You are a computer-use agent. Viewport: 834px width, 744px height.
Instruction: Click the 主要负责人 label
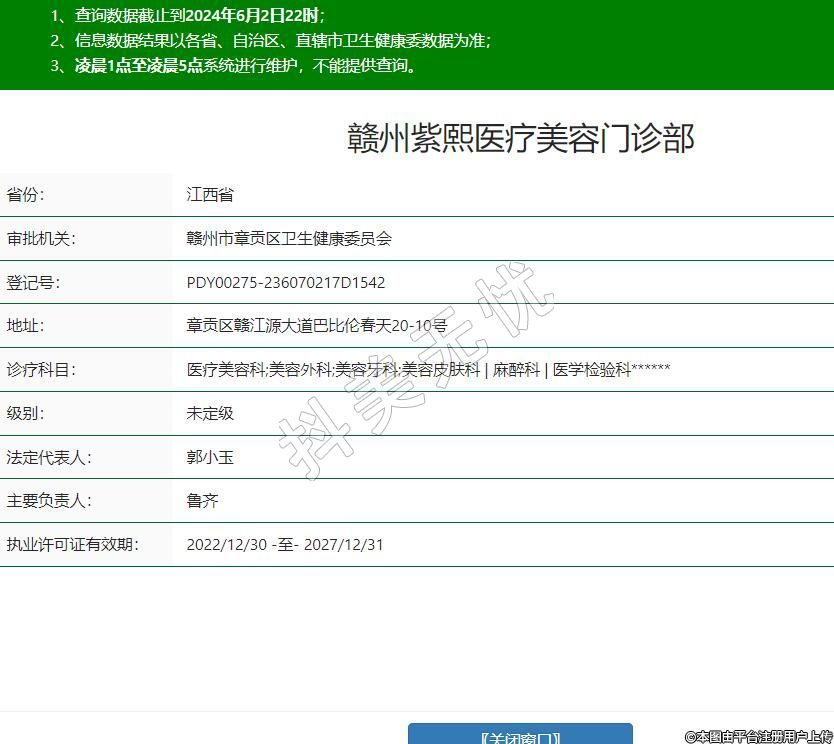coord(48,501)
